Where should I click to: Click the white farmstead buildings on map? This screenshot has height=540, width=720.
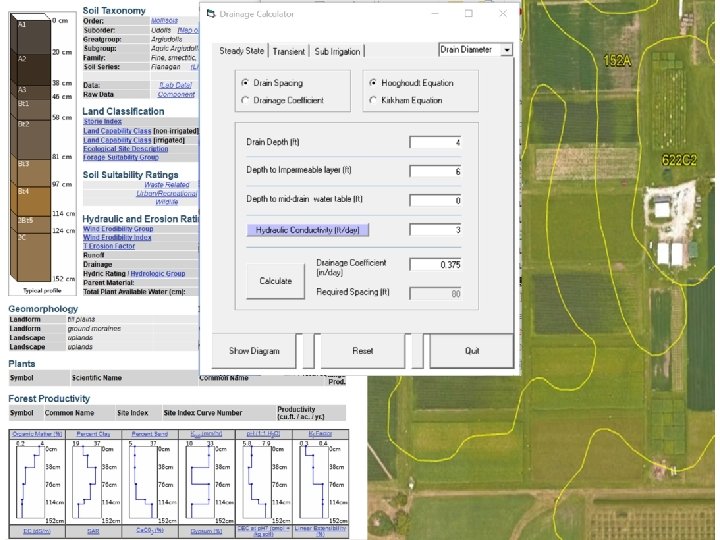click(663, 210)
